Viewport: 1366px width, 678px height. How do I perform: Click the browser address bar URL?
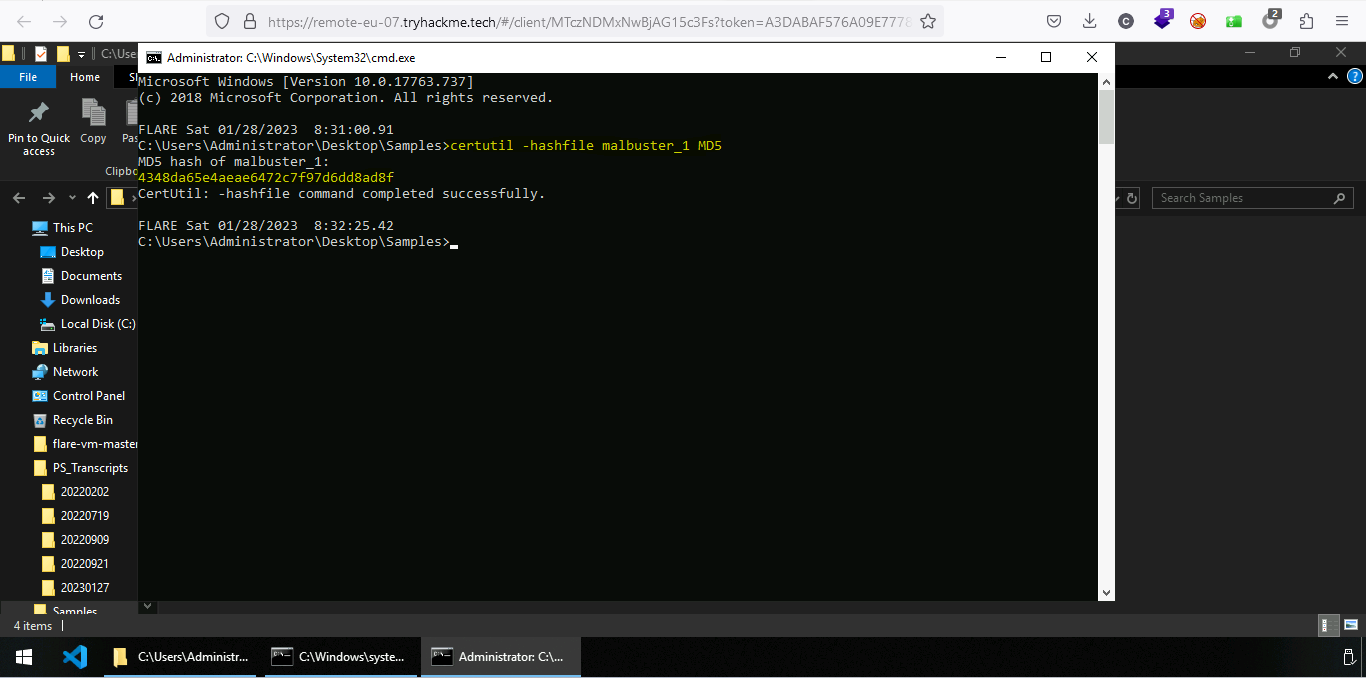588,21
